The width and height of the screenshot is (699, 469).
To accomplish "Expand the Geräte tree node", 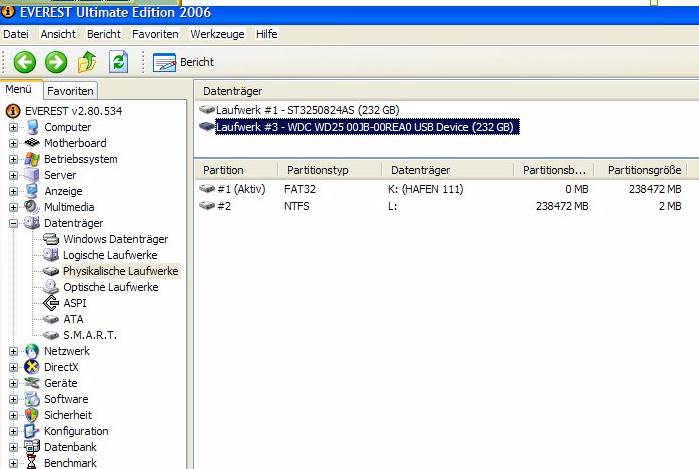I will (x=13, y=383).
